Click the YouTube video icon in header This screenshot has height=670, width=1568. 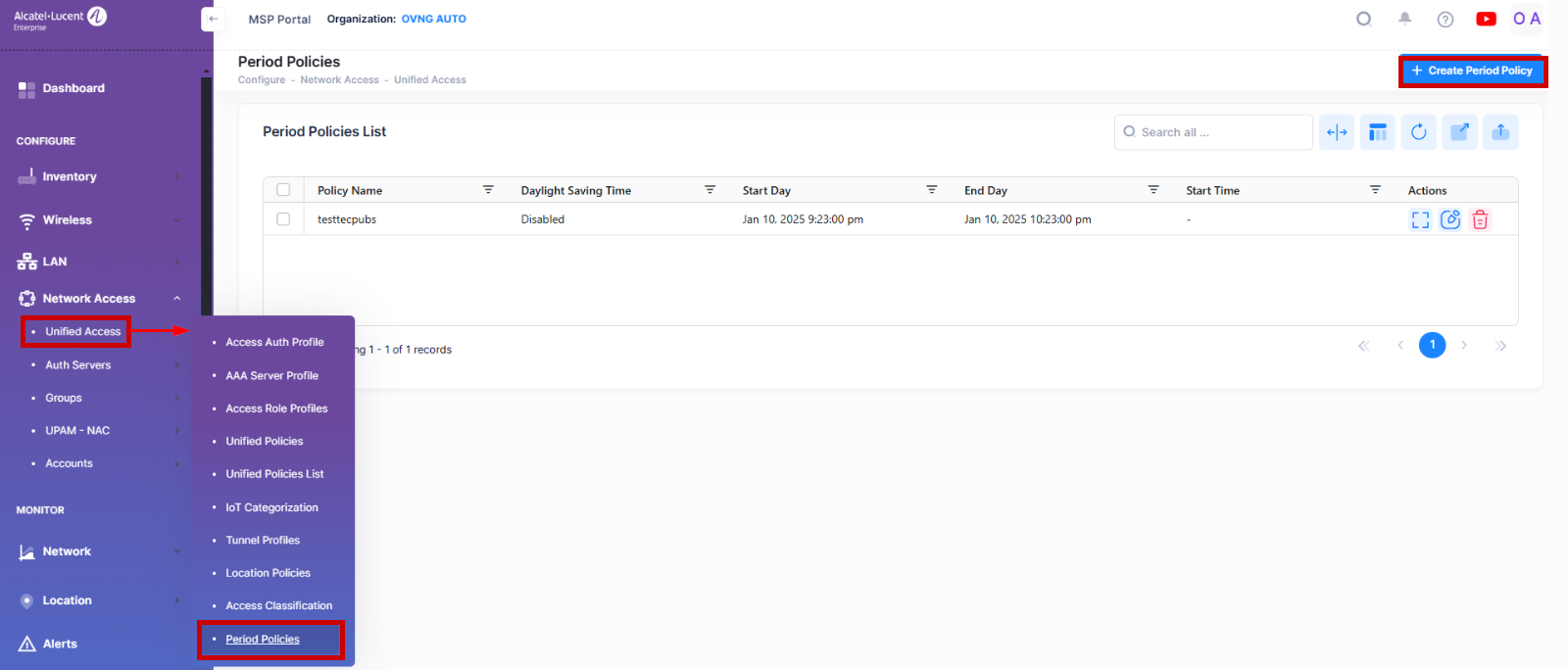(x=1486, y=19)
